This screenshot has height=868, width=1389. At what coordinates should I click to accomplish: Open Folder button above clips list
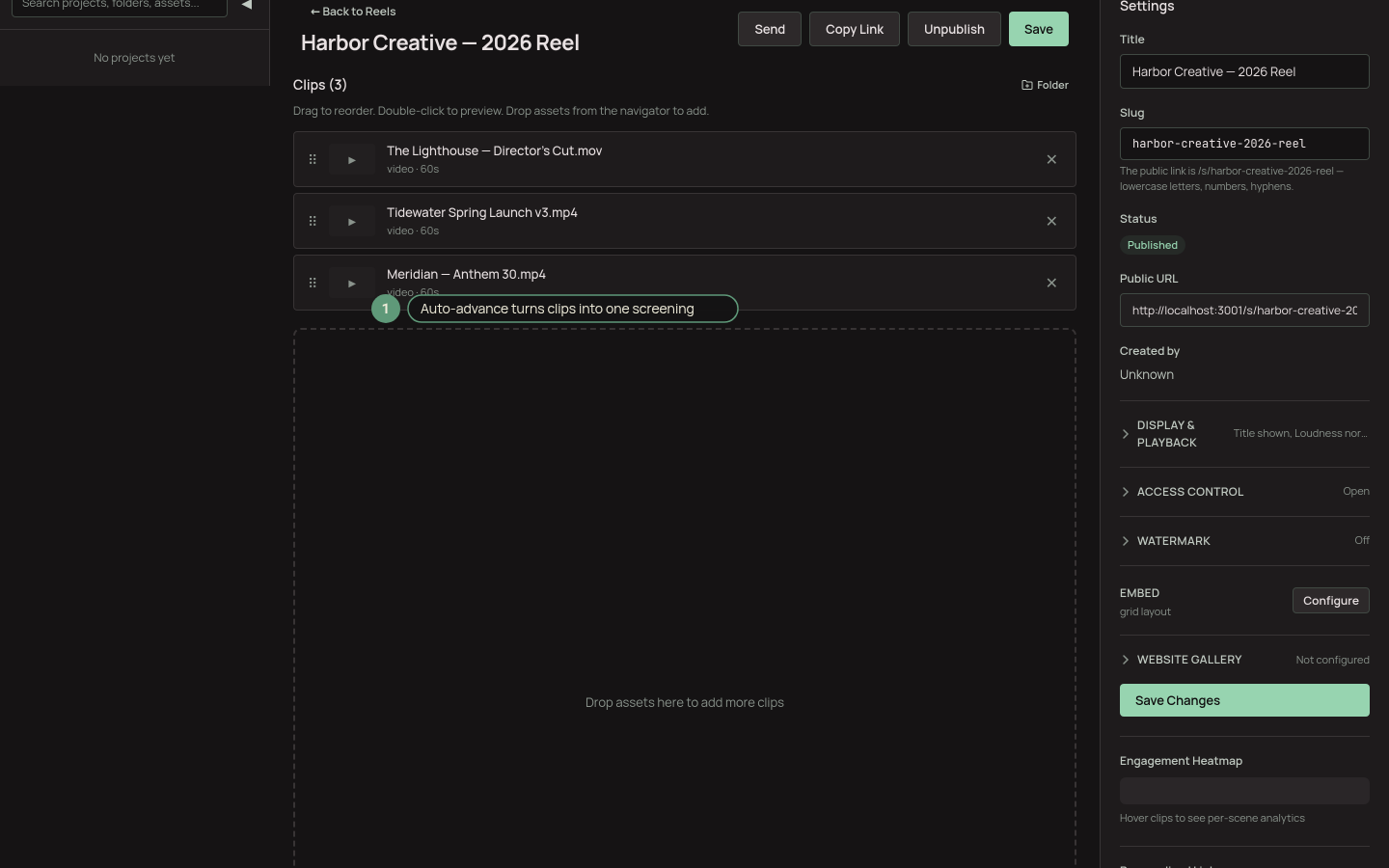coord(1045,85)
